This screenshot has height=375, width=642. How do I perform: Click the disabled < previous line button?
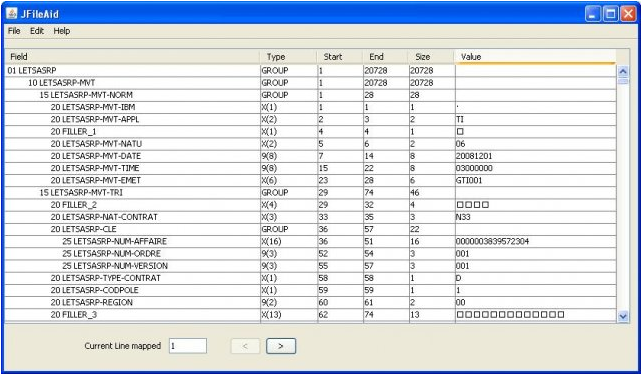click(245, 346)
